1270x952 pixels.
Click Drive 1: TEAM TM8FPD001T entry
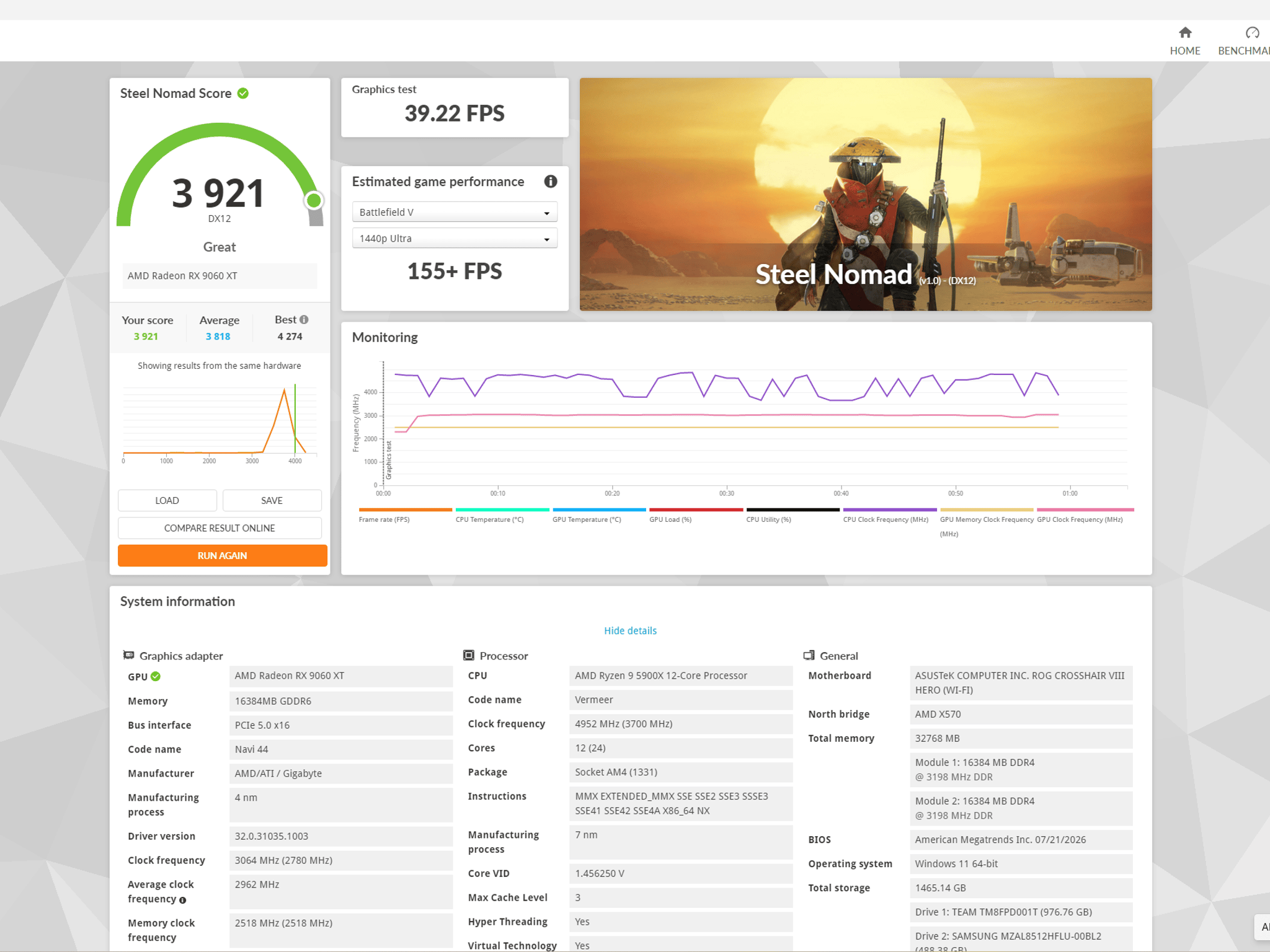tap(1021, 912)
